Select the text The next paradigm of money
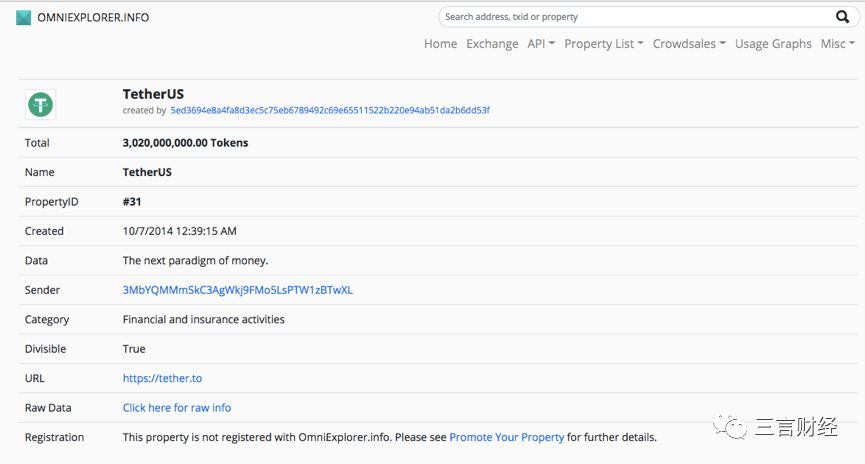 pyautogui.click(x=195, y=261)
